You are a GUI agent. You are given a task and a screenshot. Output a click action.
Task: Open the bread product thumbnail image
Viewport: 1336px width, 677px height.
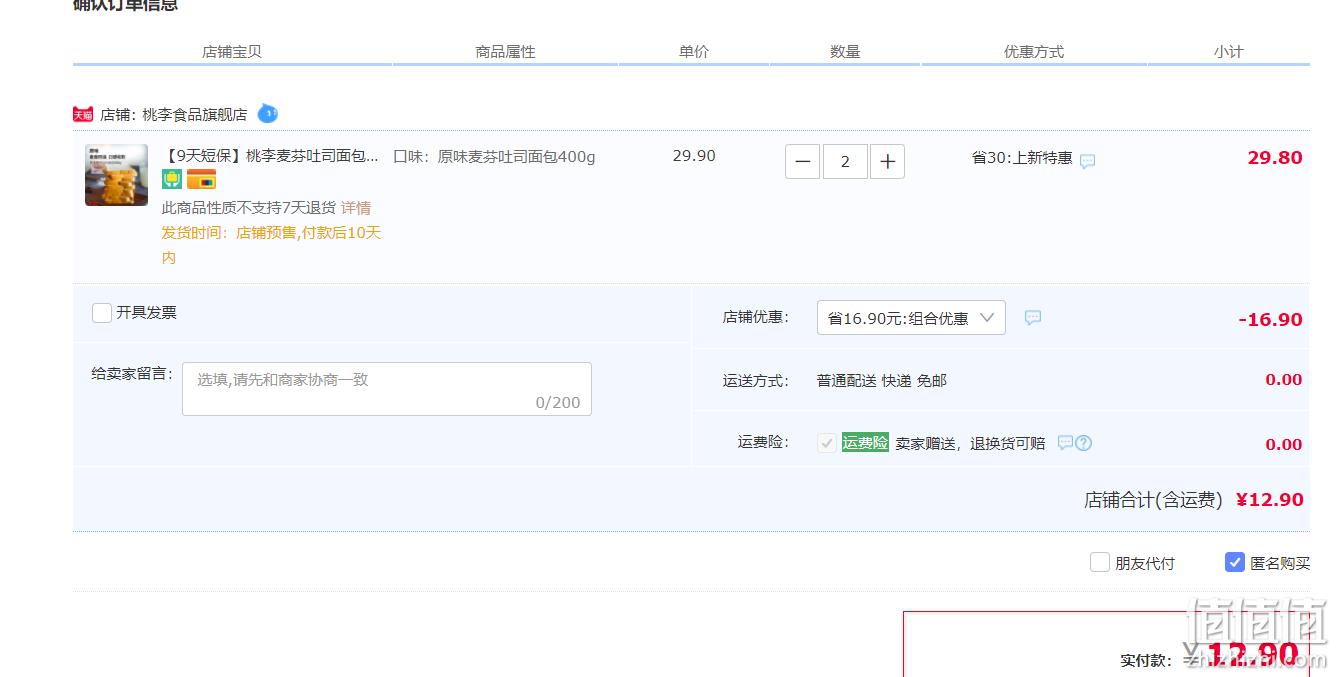click(x=116, y=175)
